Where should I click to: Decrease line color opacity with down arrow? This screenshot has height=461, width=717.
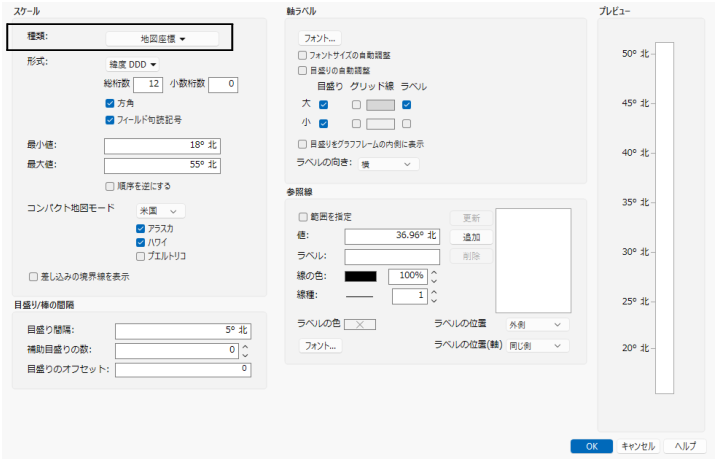pos(434,281)
